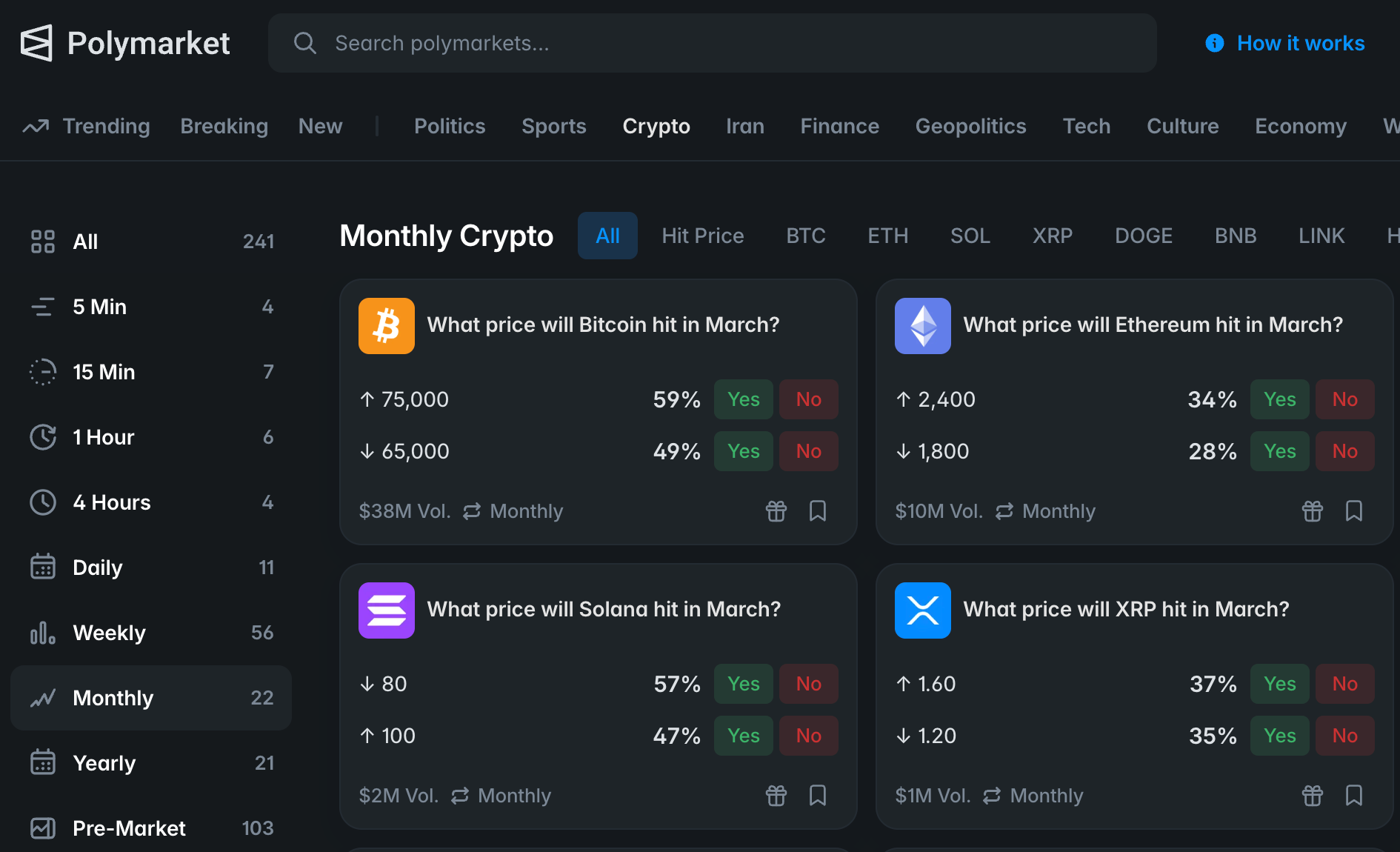The width and height of the screenshot is (1400, 852).
Task: Open the How it works link
Action: [x=1300, y=43]
